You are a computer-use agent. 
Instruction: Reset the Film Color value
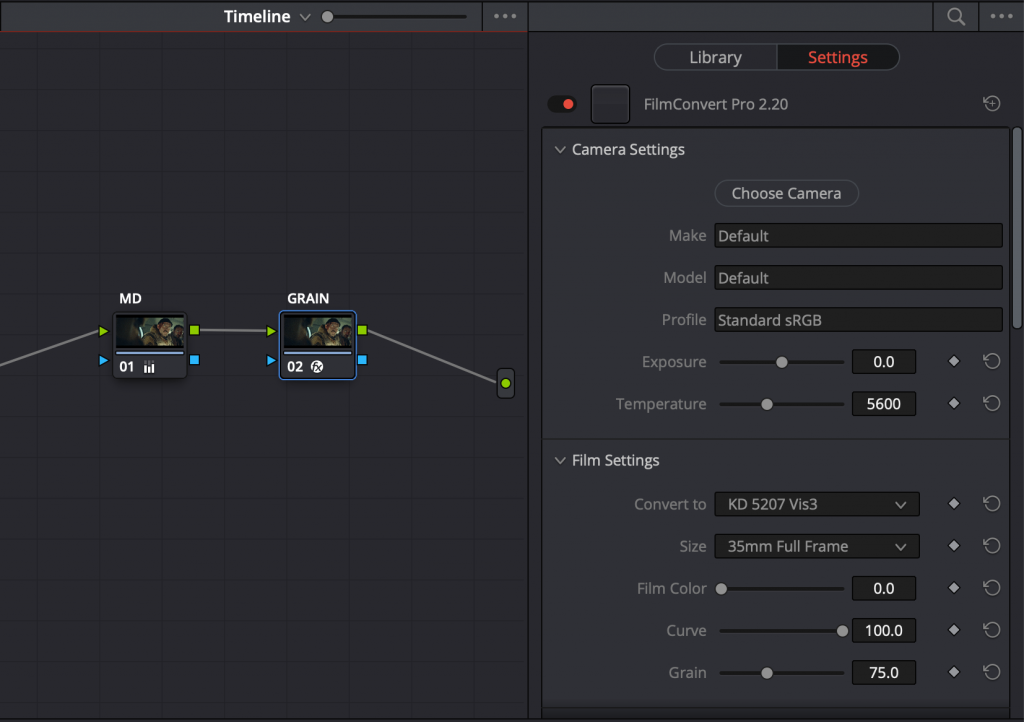tap(991, 588)
